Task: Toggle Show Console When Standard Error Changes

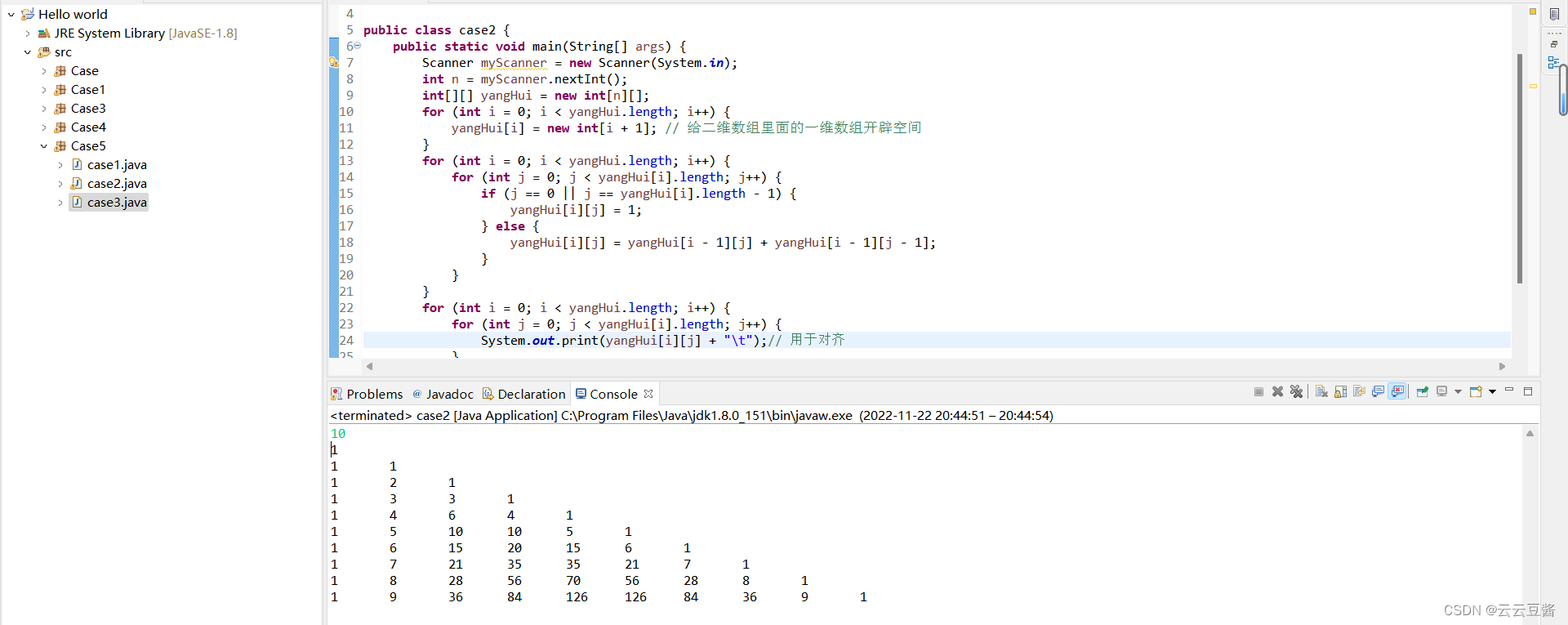Action: click(1397, 392)
